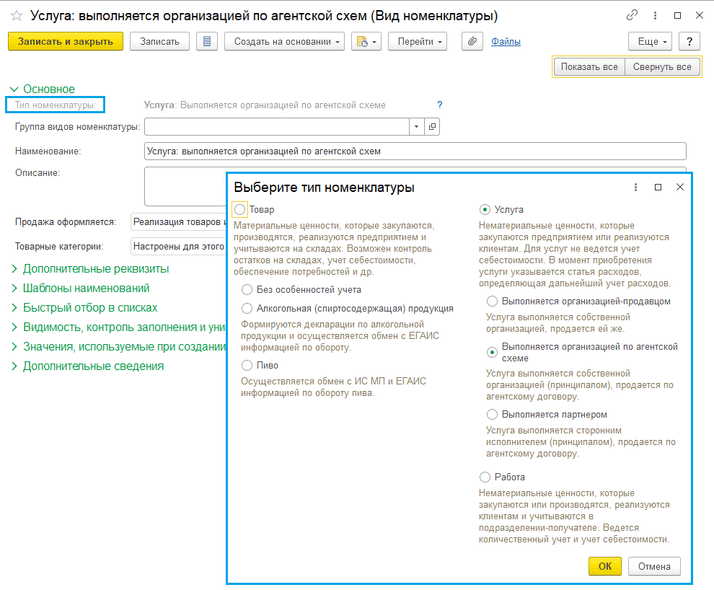Click blue question mark next to item type
This screenshot has width=714, height=590.
(x=439, y=105)
